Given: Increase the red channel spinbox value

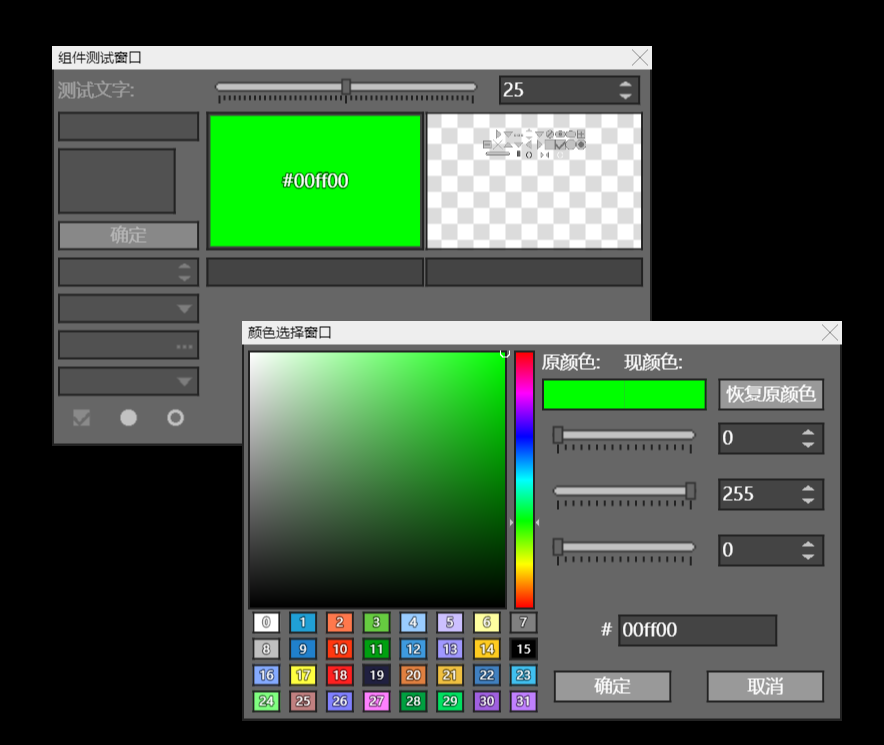Looking at the screenshot, I should pos(808,433).
